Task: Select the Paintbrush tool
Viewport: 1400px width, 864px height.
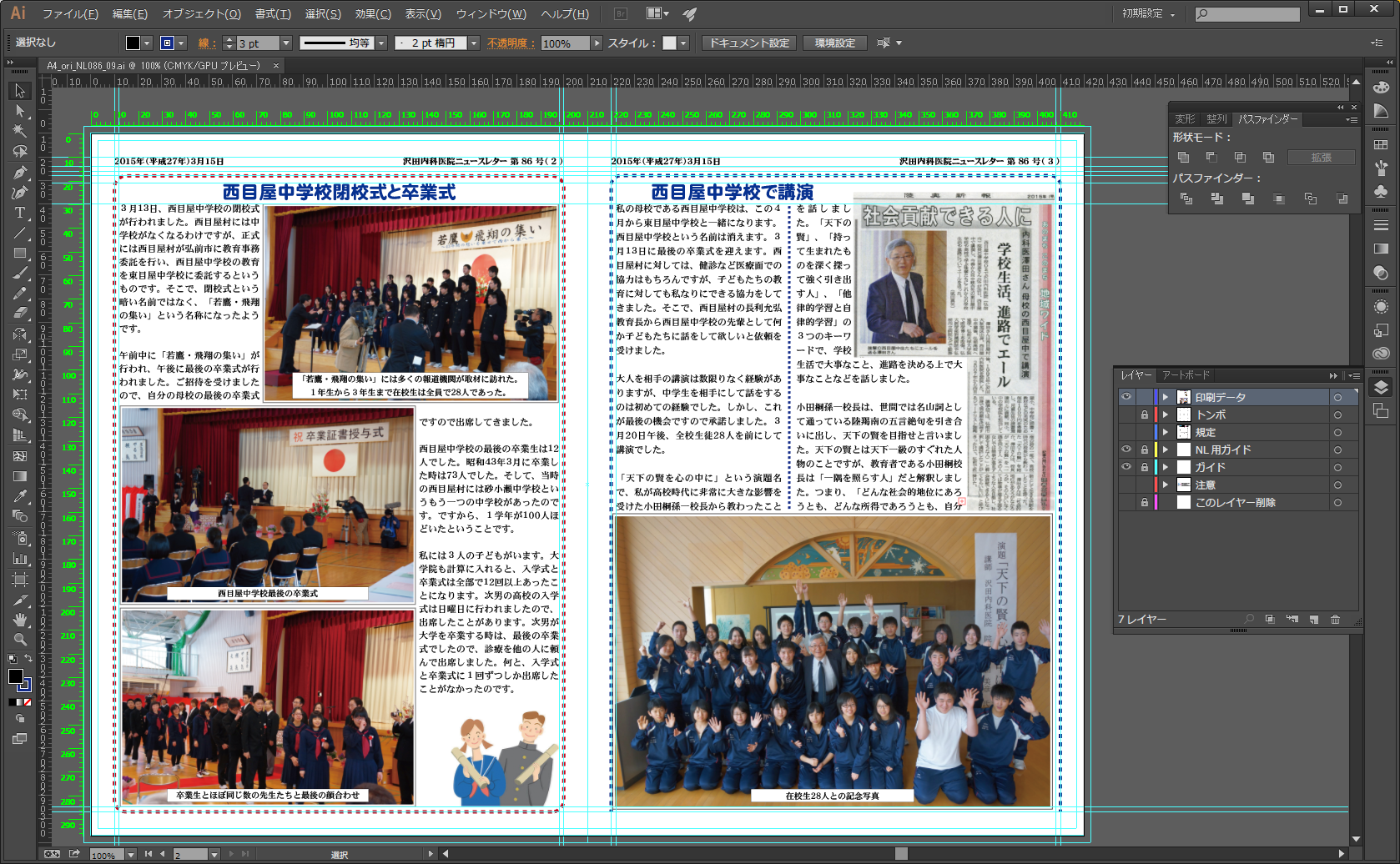Action: [x=20, y=273]
